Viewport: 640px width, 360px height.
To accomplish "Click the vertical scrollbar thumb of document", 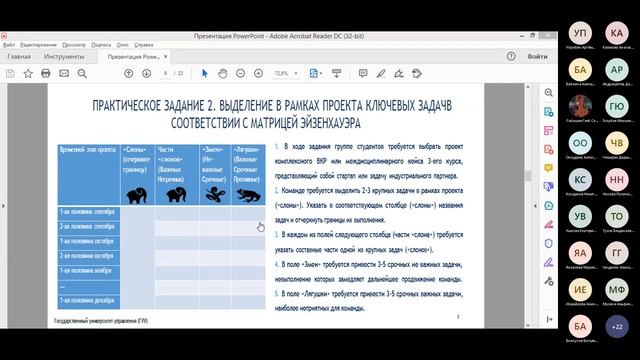I will pos(528,176).
